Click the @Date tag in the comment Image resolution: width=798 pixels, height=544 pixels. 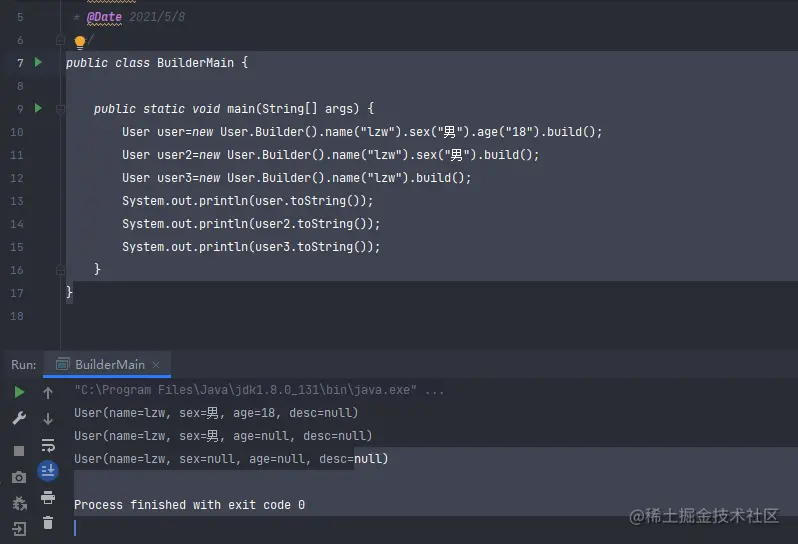click(104, 17)
